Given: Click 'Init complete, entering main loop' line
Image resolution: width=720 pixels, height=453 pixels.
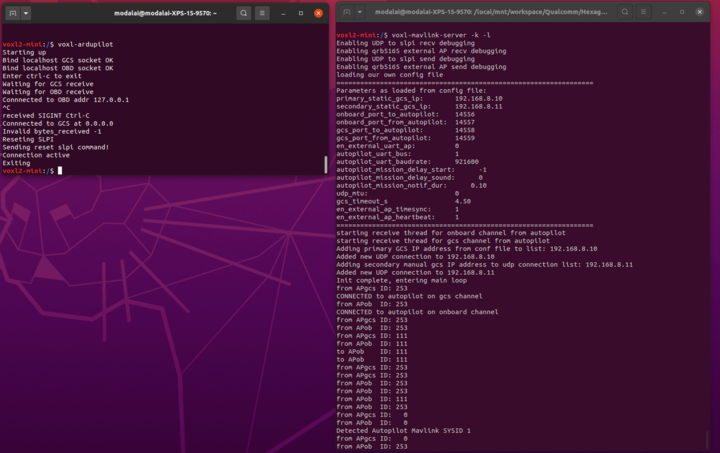Looking at the screenshot, I should coord(401,280).
